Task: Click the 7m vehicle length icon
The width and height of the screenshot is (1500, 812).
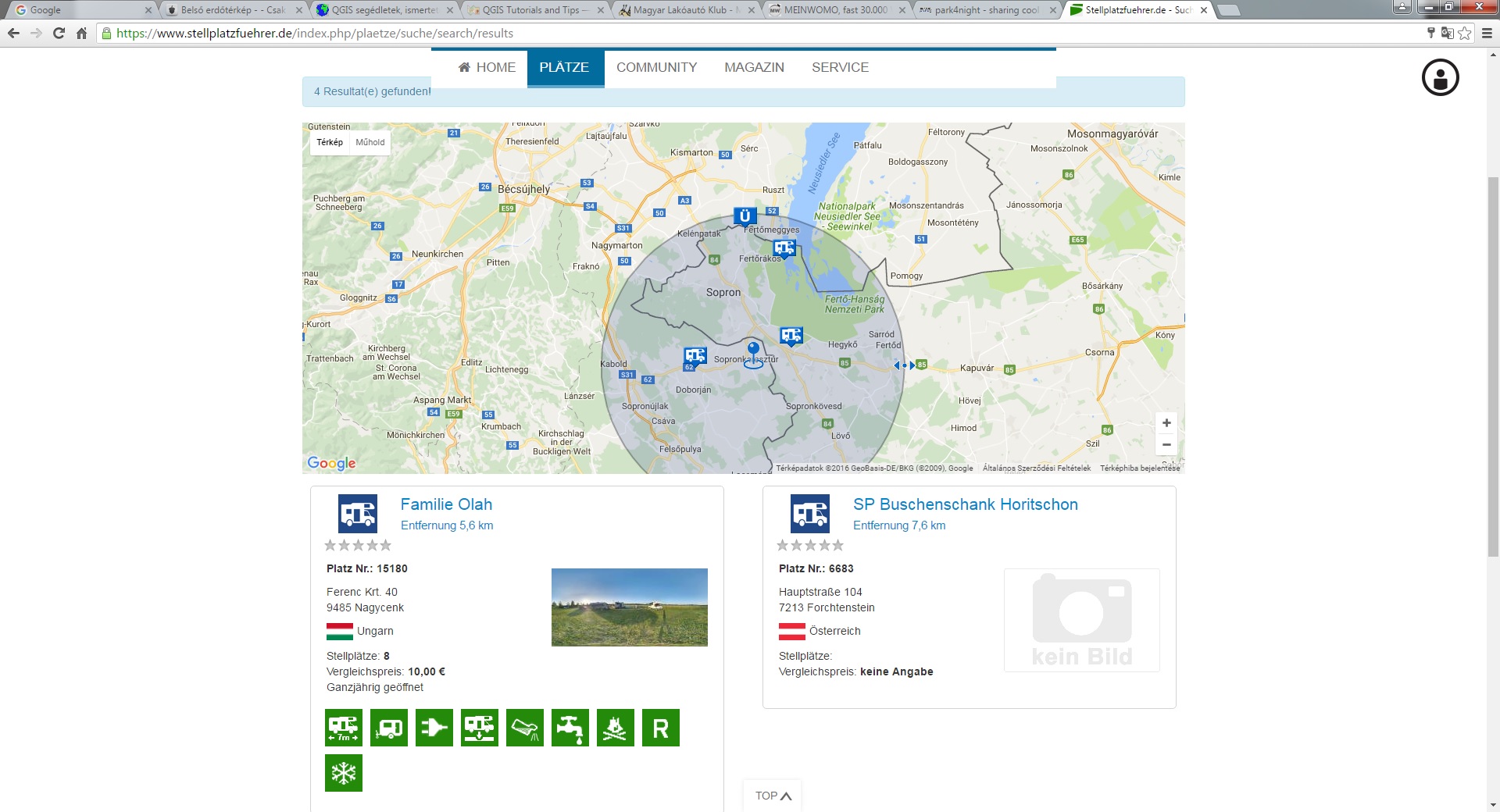Action: 344,728
